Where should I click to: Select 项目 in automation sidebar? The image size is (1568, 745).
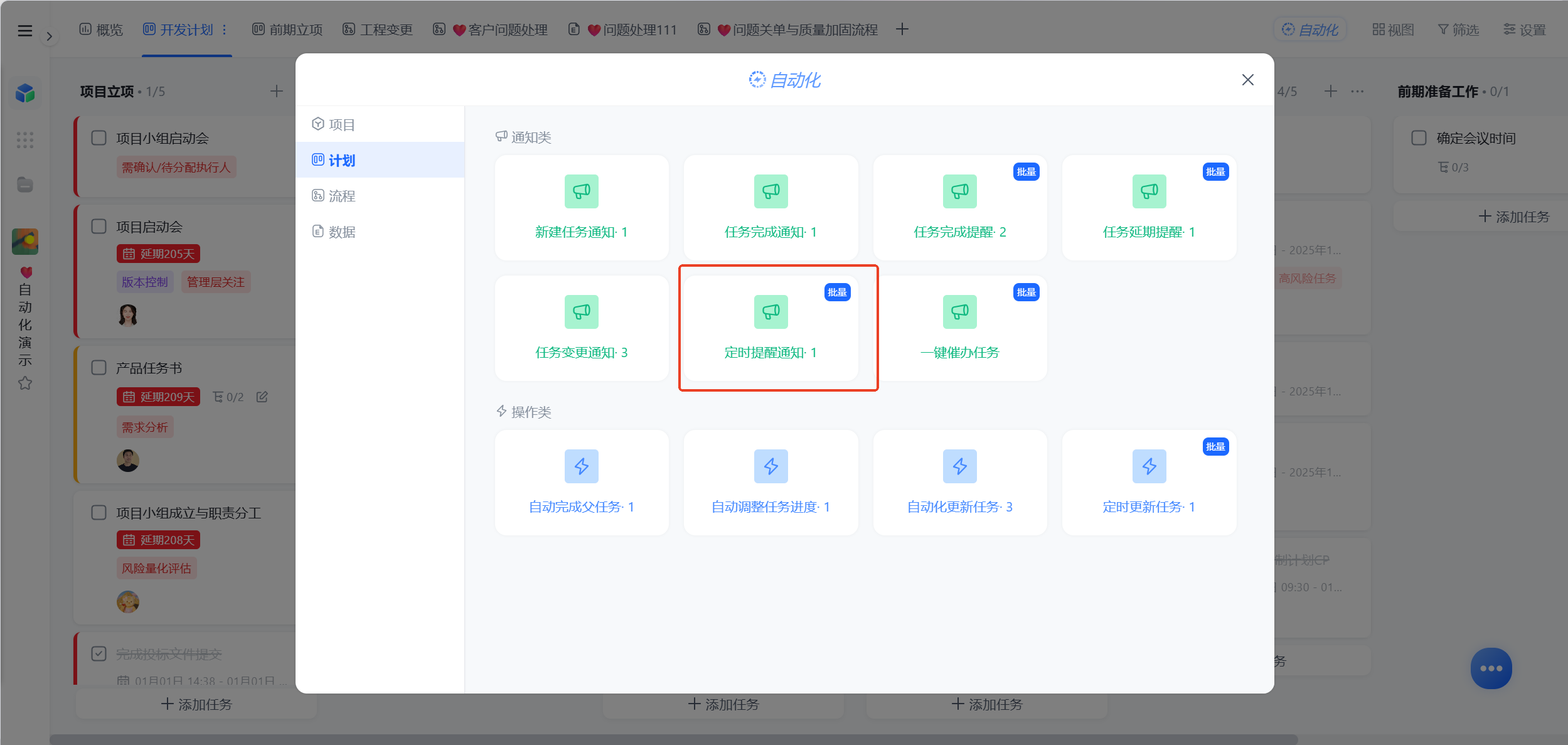[380, 124]
